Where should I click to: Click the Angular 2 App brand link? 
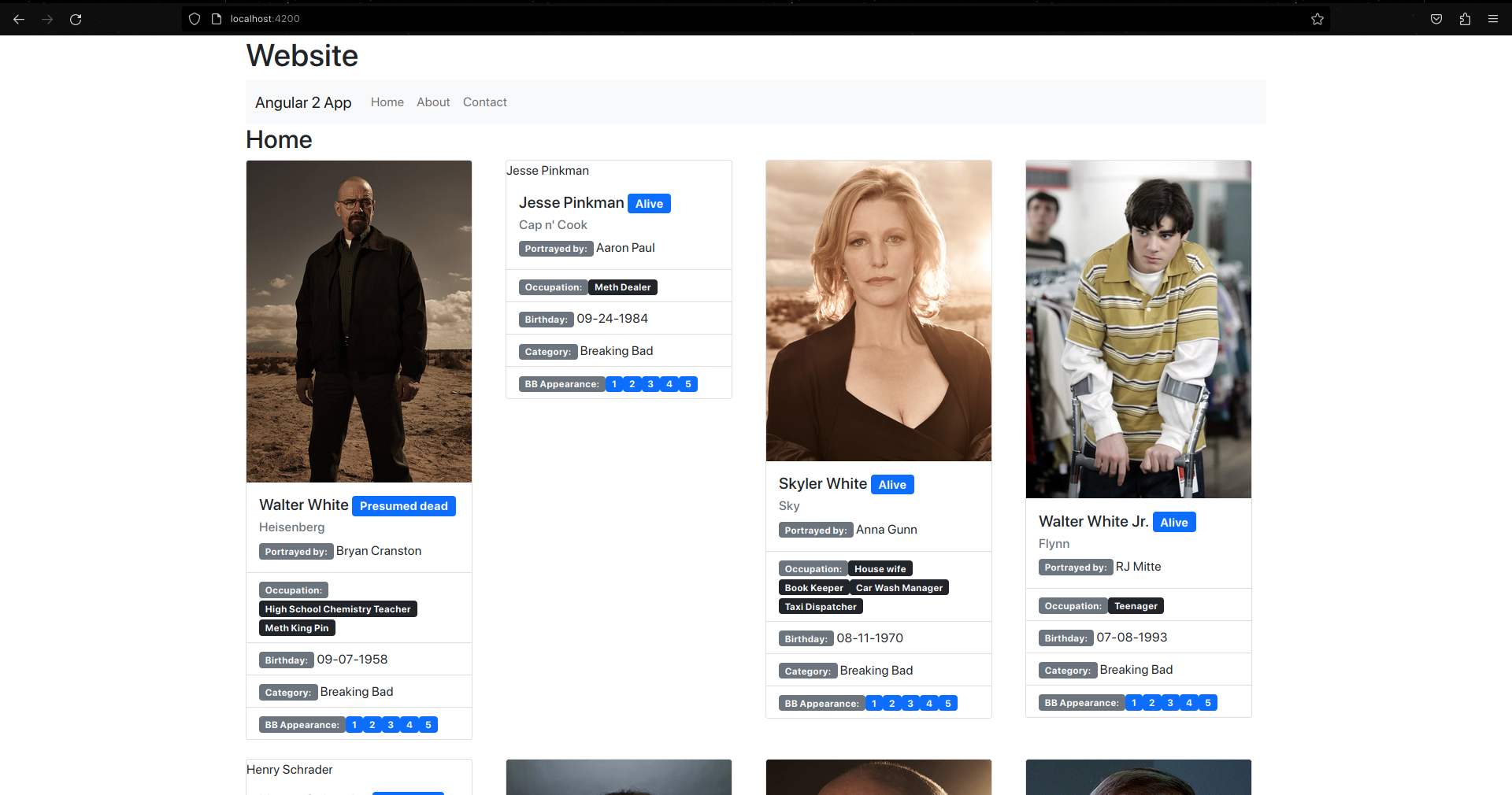point(303,102)
